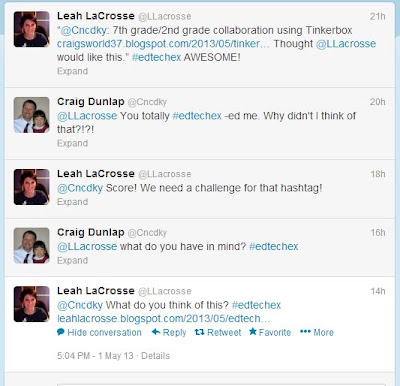This screenshot has height=386, width=400.
Task: Click the 5:04 PM - 1 May 13 timestamp
Action: pos(95,356)
